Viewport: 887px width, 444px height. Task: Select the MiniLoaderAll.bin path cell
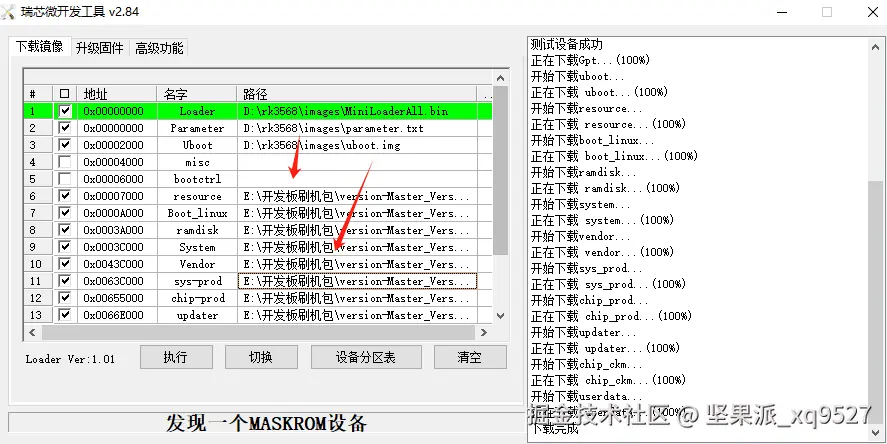click(x=357, y=111)
